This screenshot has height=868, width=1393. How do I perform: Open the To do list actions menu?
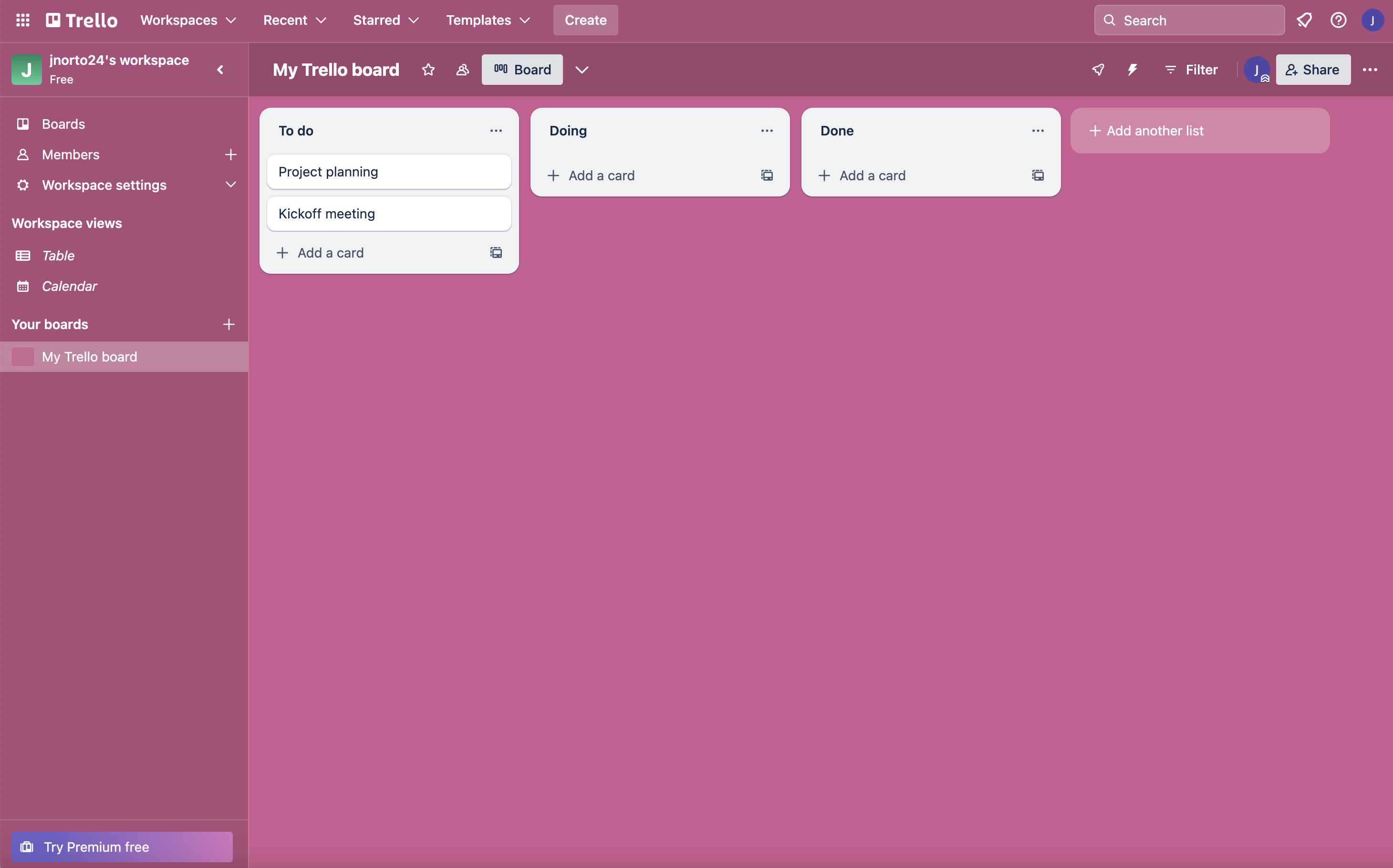coord(496,130)
